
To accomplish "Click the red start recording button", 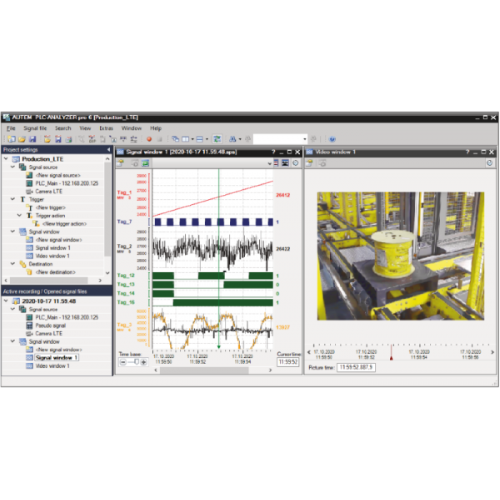I will coord(149,139).
